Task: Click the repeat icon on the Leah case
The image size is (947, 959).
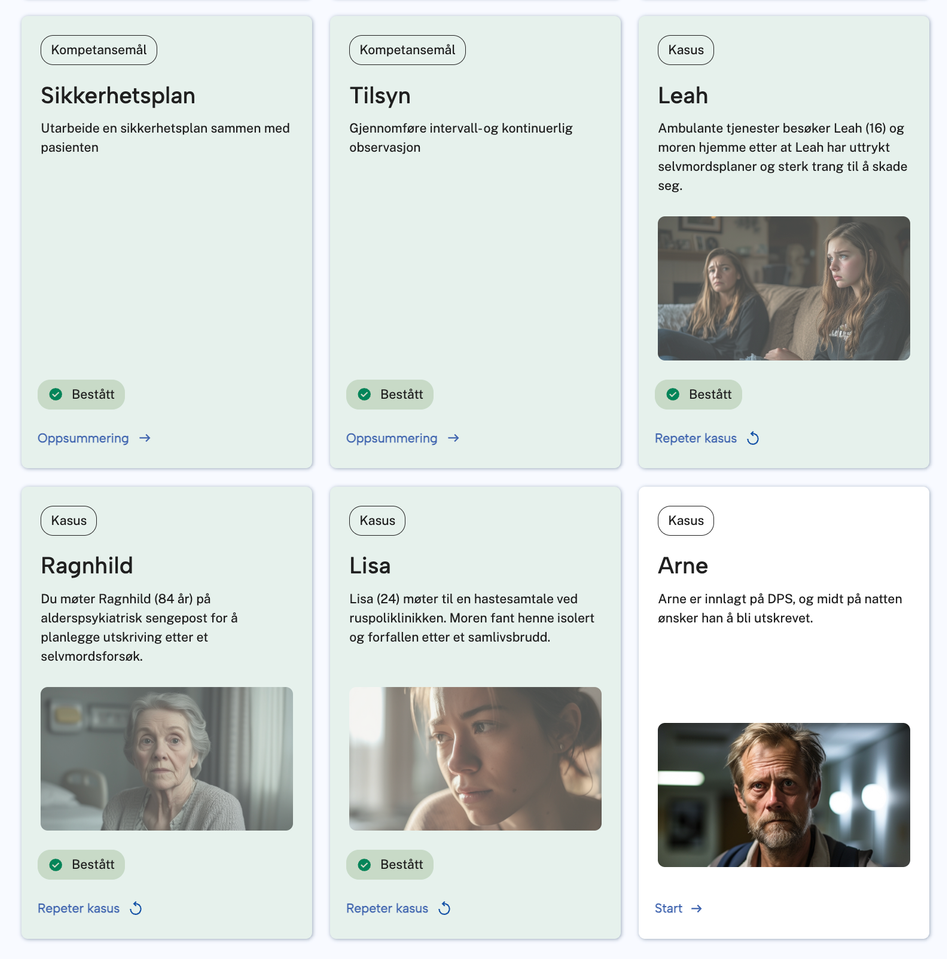Action: tap(753, 438)
